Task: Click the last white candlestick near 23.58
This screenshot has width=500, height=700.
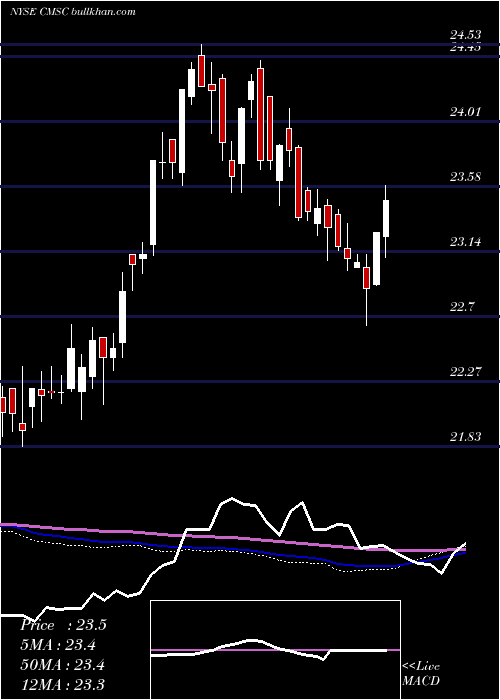Action: (386, 219)
